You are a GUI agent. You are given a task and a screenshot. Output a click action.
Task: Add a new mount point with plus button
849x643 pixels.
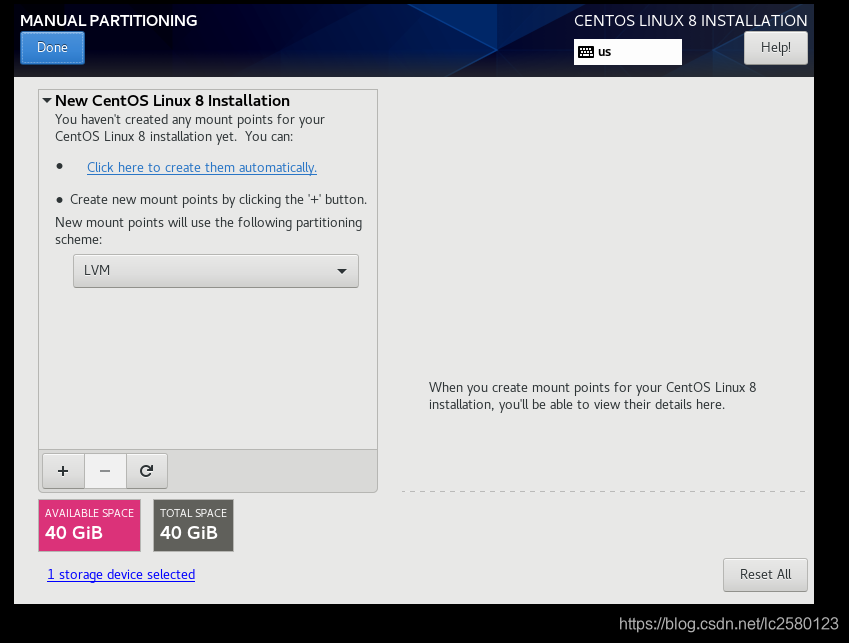click(63, 471)
